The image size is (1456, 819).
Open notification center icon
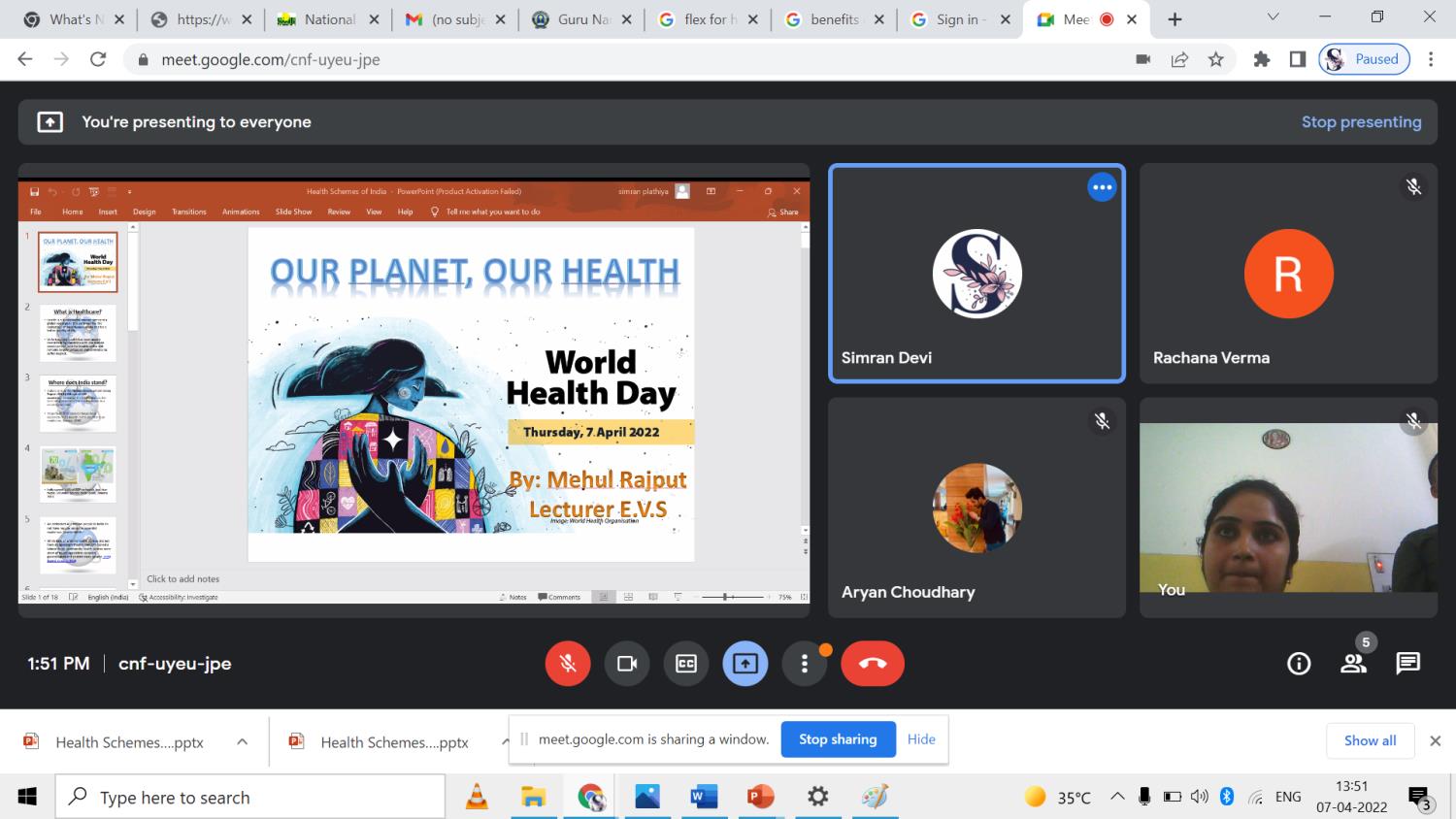coord(1419,798)
